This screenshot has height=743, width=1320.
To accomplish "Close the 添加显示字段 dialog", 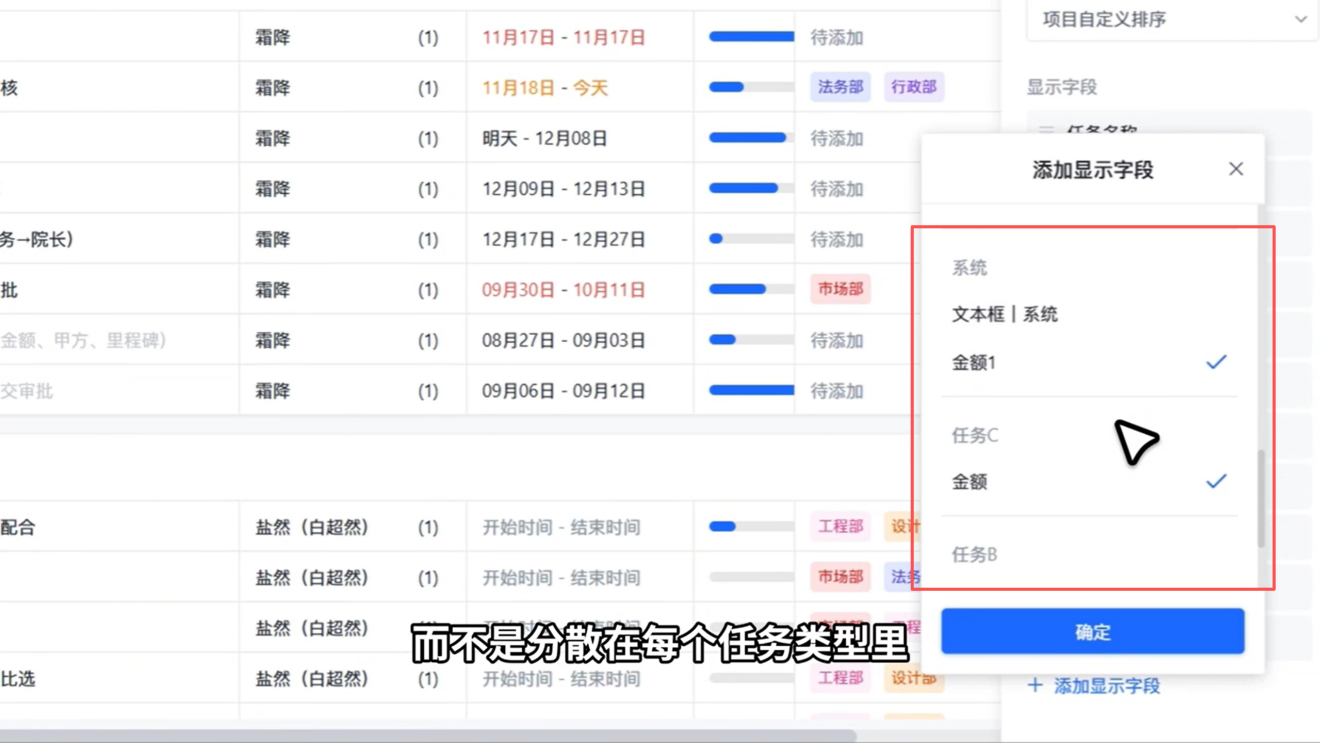I will (1236, 169).
